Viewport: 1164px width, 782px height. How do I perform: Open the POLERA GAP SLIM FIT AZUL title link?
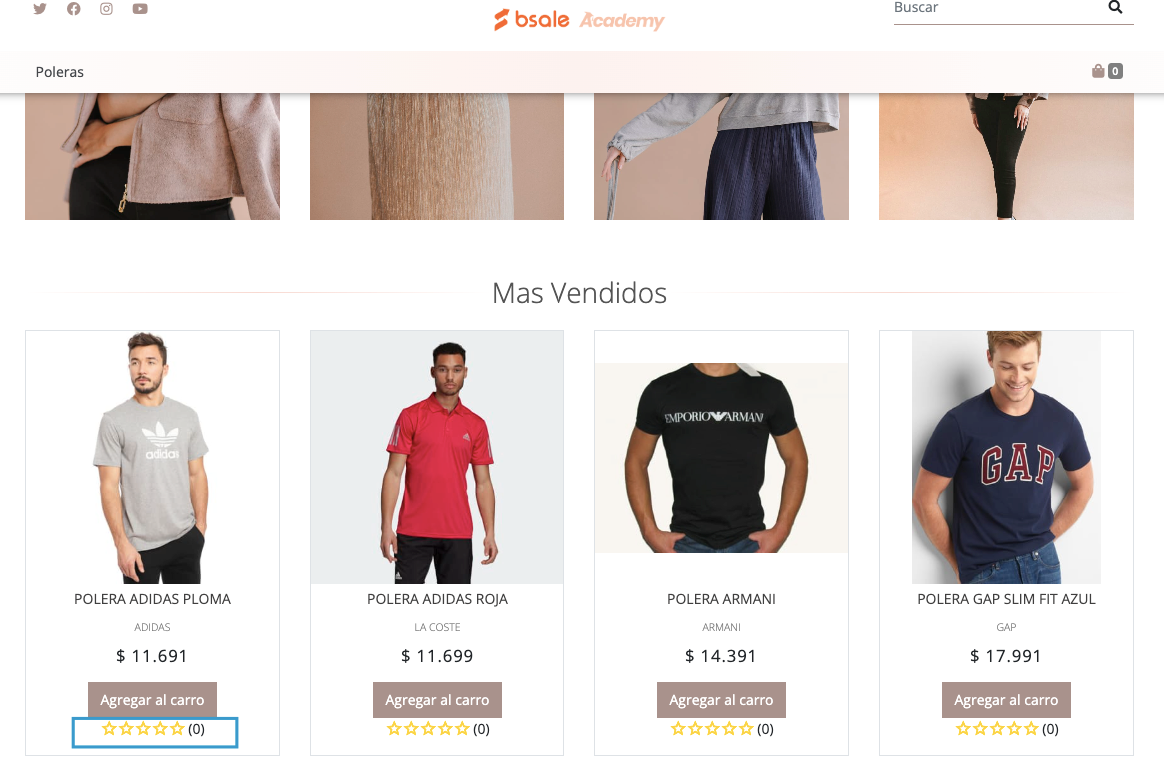coord(1006,599)
